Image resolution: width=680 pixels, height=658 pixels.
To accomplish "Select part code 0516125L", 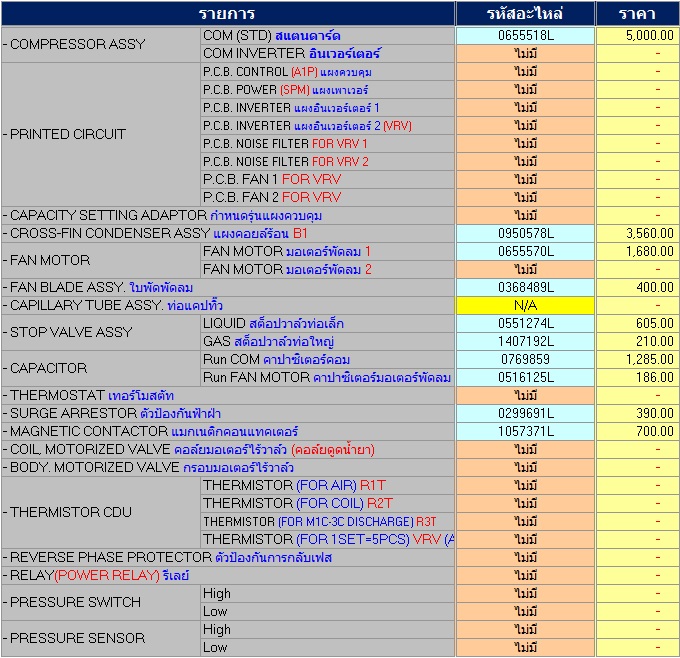I will pos(525,378).
